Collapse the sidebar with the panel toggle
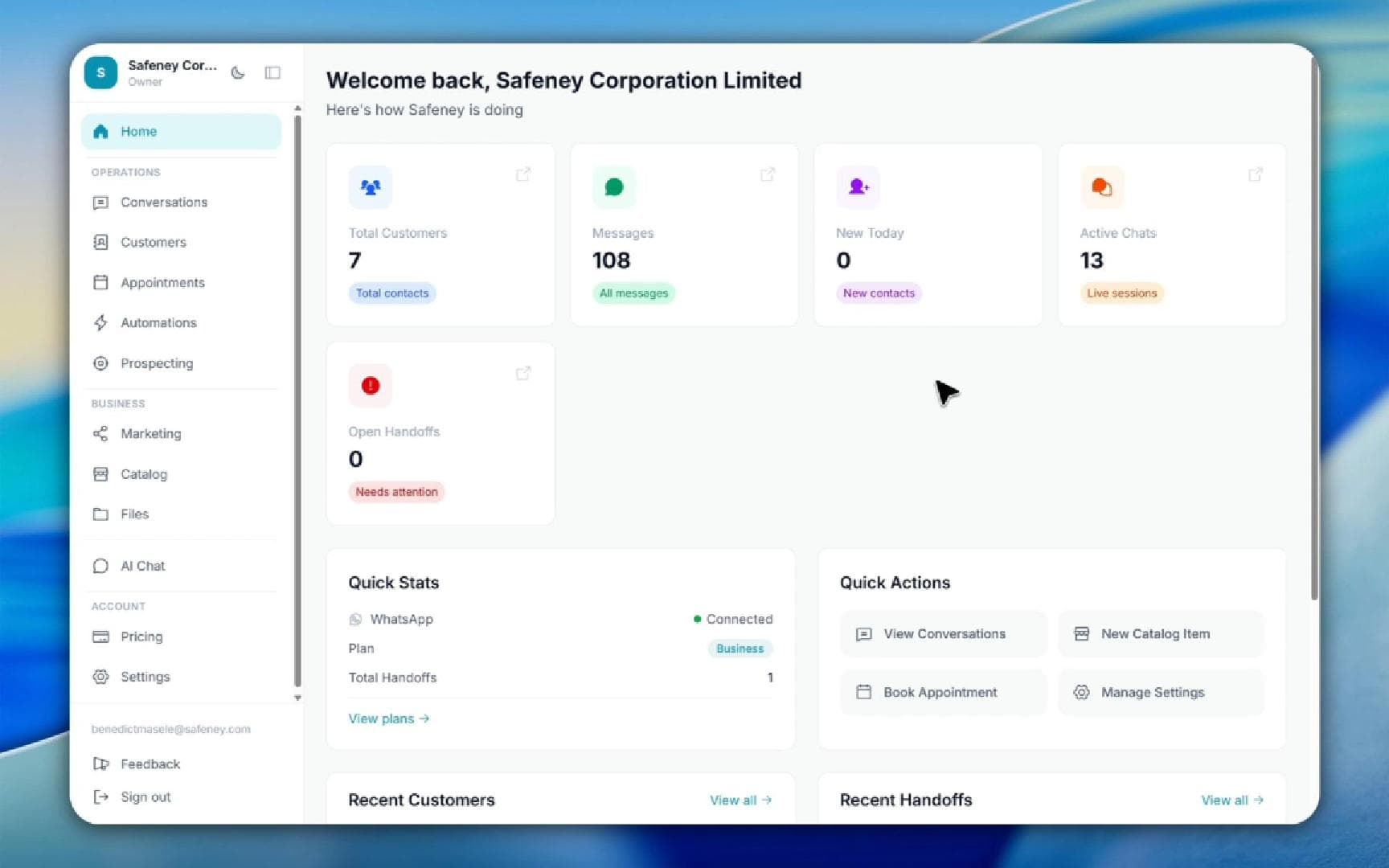Viewport: 1389px width, 868px height. pyautogui.click(x=272, y=72)
